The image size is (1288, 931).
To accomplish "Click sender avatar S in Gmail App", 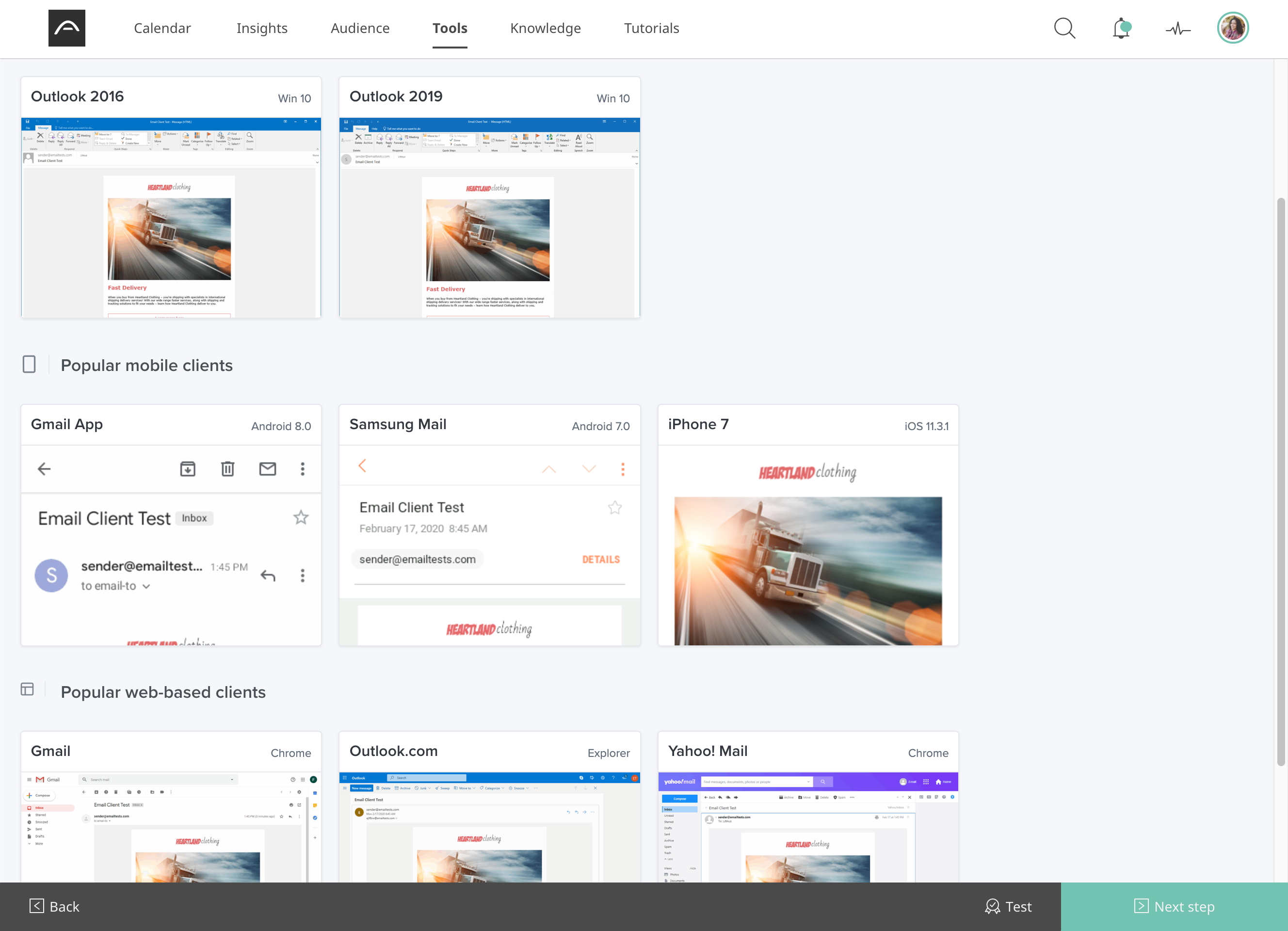I will coord(51,575).
